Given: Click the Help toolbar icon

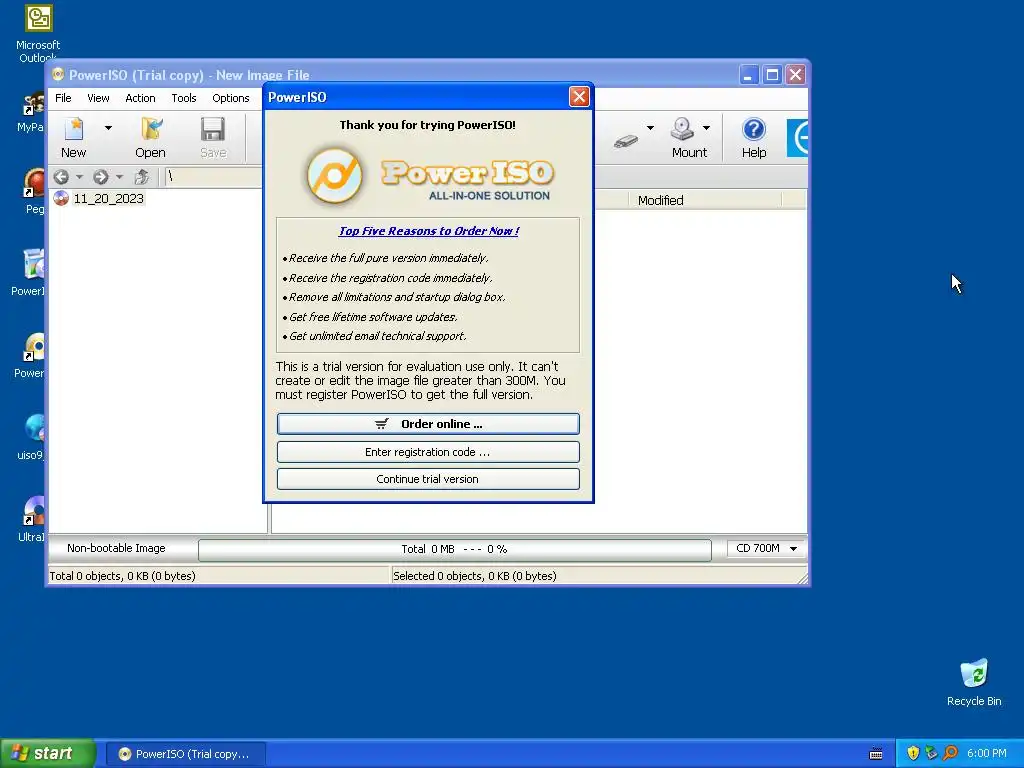Looking at the screenshot, I should pyautogui.click(x=754, y=129).
